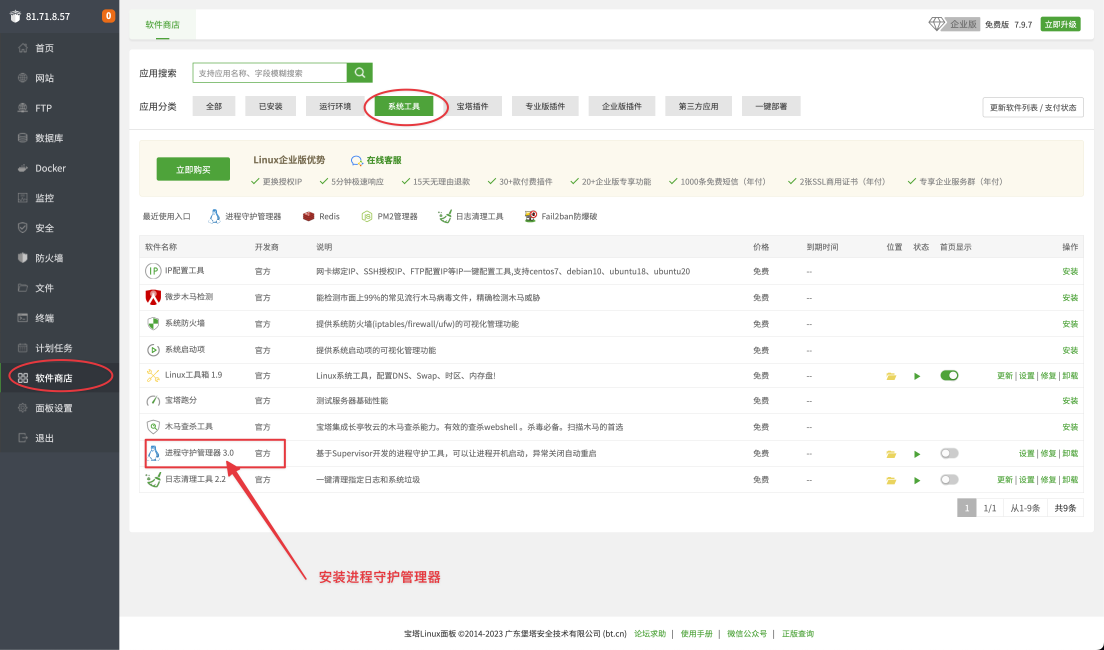This screenshot has width=1104, height=650.
Task: Open 计划任务 sidebar menu
Action: (x=54, y=348)
